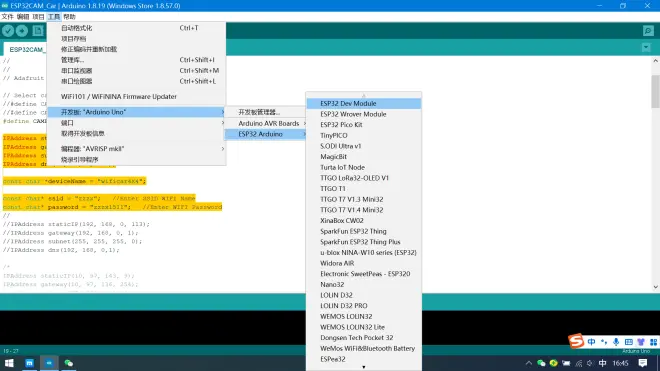The width and height of the screenshot is (660, 371).
Task: Expand ESP32 Arduino submenu
Action: (x=265, y=134)
